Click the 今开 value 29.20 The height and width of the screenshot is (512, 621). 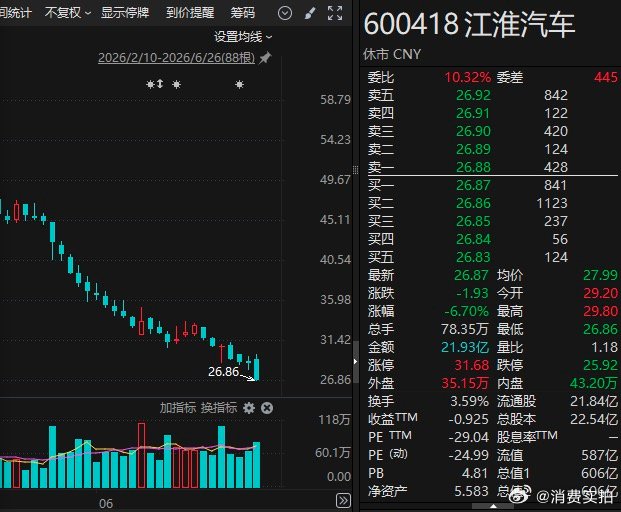pos(600,293)
